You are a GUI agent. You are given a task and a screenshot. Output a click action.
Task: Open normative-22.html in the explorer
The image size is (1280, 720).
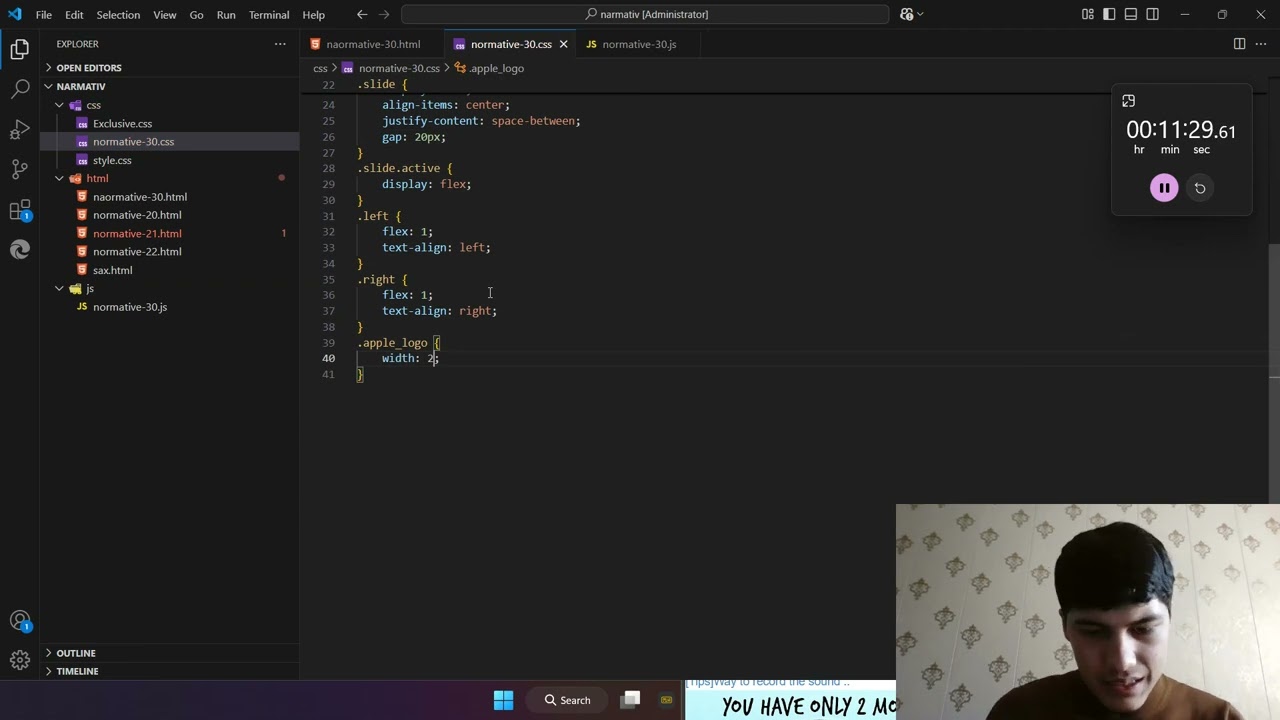click(x=137, y=252)
